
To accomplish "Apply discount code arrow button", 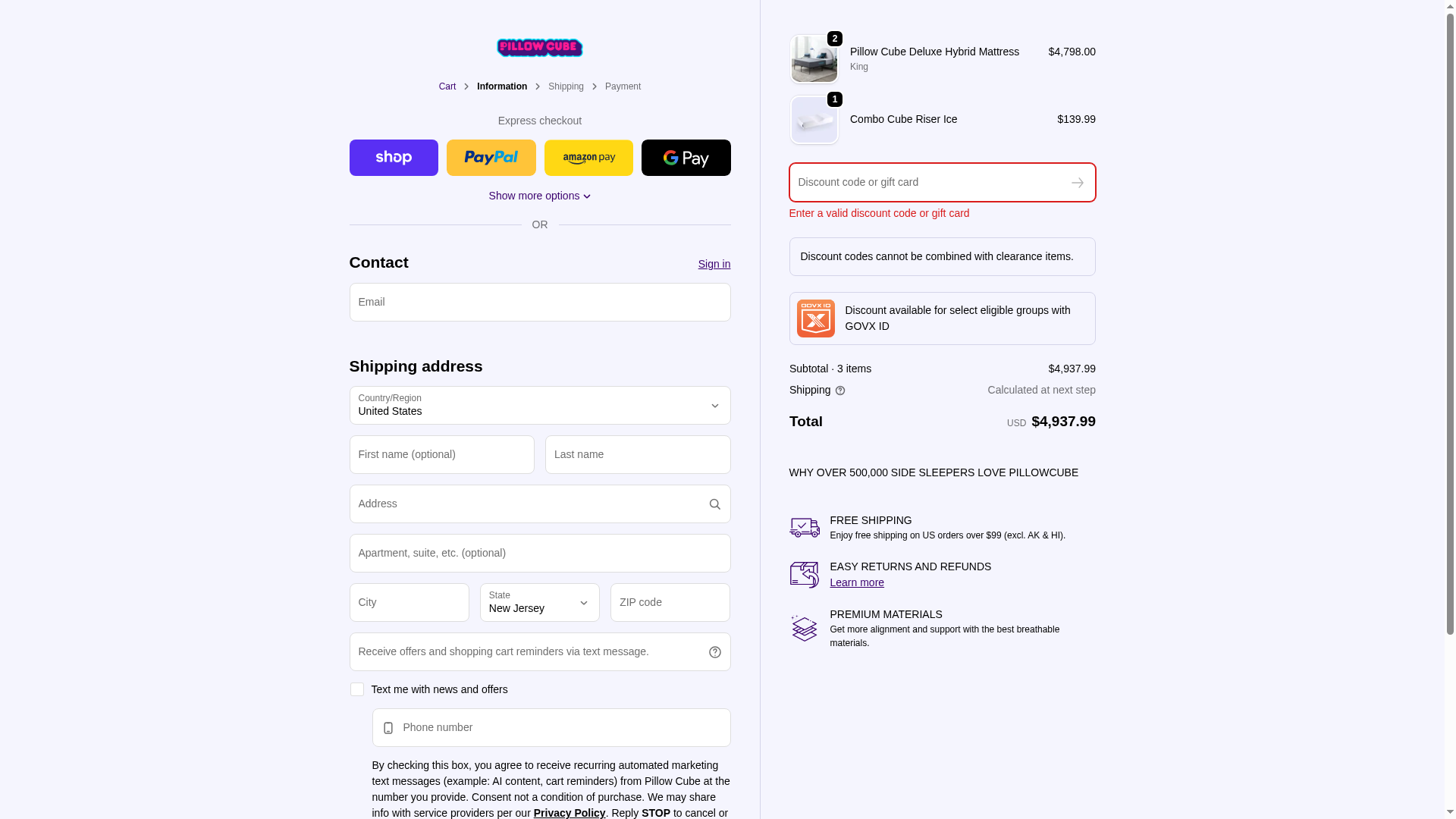I will (x=1077, y=183).
